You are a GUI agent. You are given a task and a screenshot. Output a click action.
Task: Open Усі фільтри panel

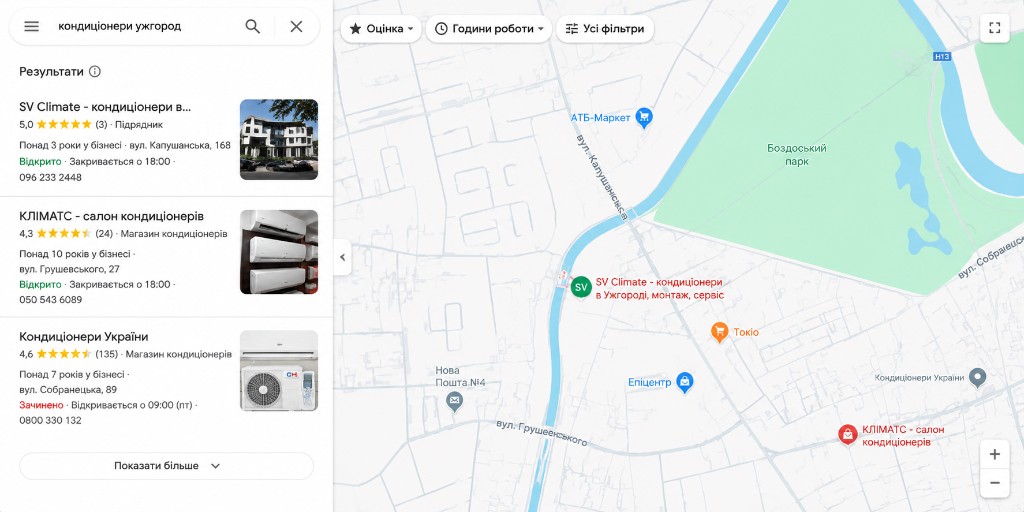(605, 29)
